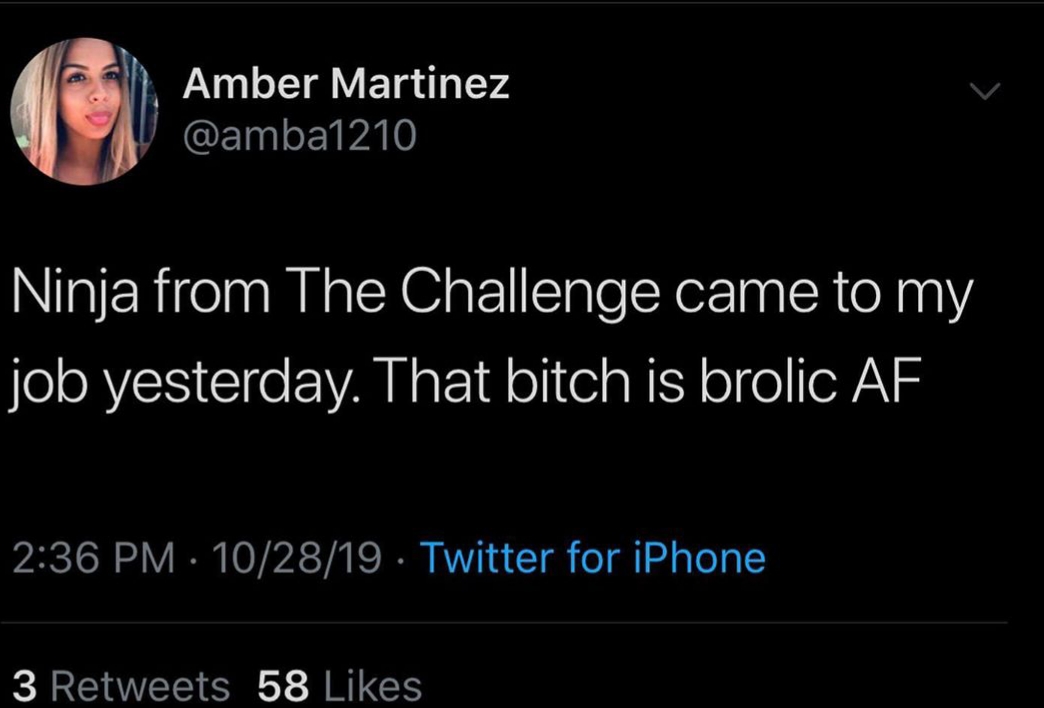Click the word Ninja in the tweet
The image size is (1044, 708).
click(76, 294)
